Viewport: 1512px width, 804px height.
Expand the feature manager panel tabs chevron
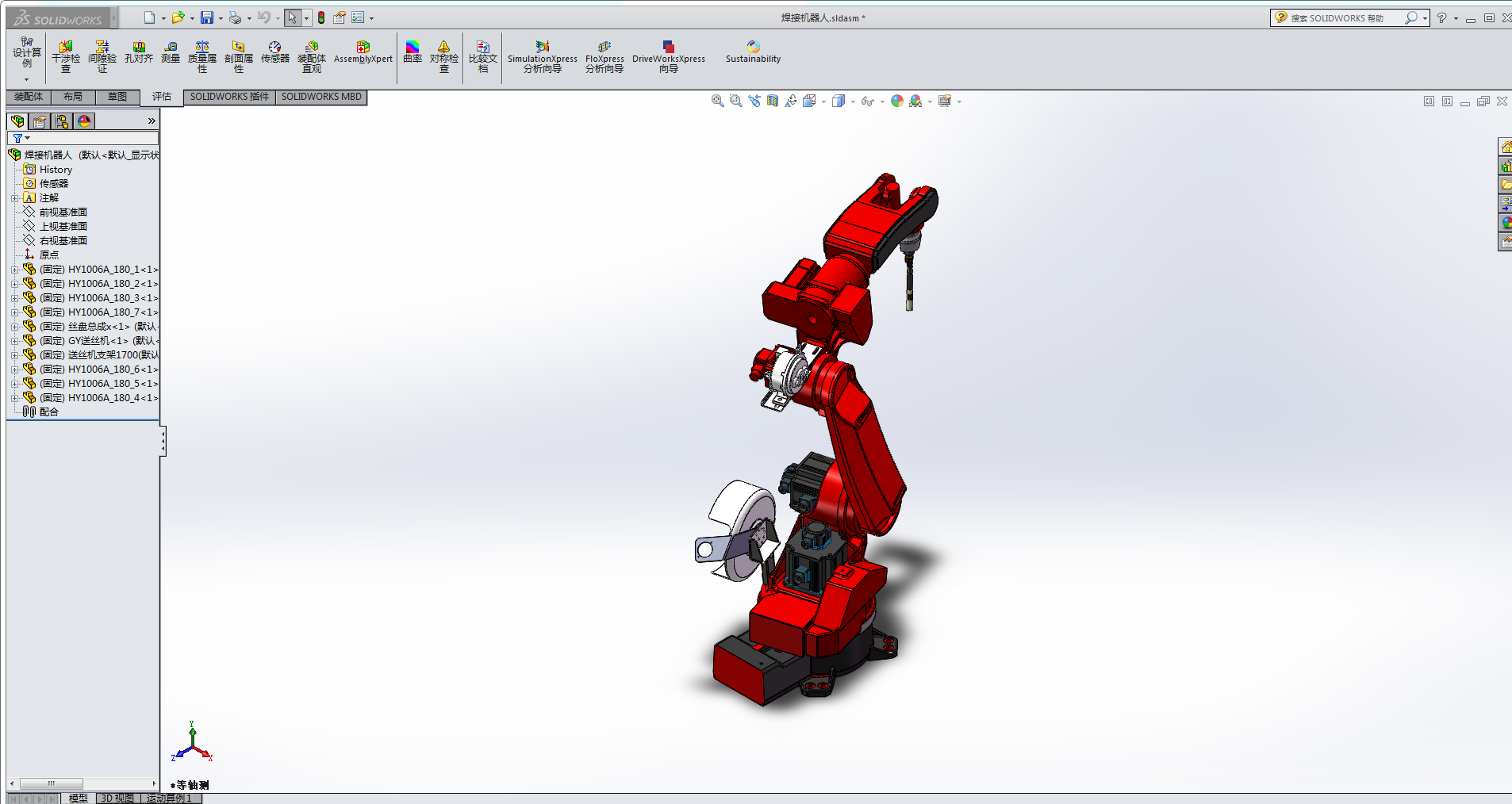[152, 121]
